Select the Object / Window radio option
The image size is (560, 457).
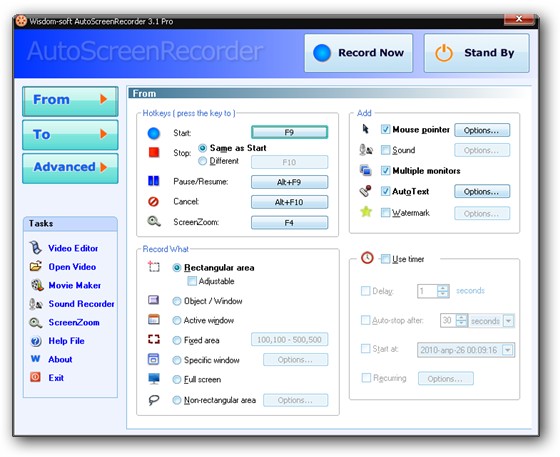click(177, 301)
